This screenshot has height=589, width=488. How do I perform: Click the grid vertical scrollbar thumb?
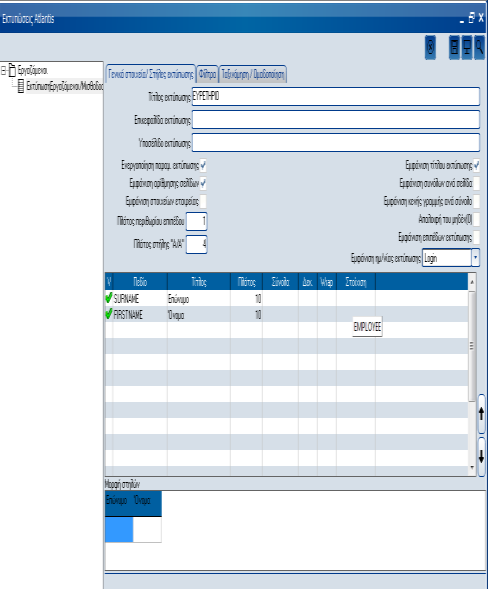[472, 346]
